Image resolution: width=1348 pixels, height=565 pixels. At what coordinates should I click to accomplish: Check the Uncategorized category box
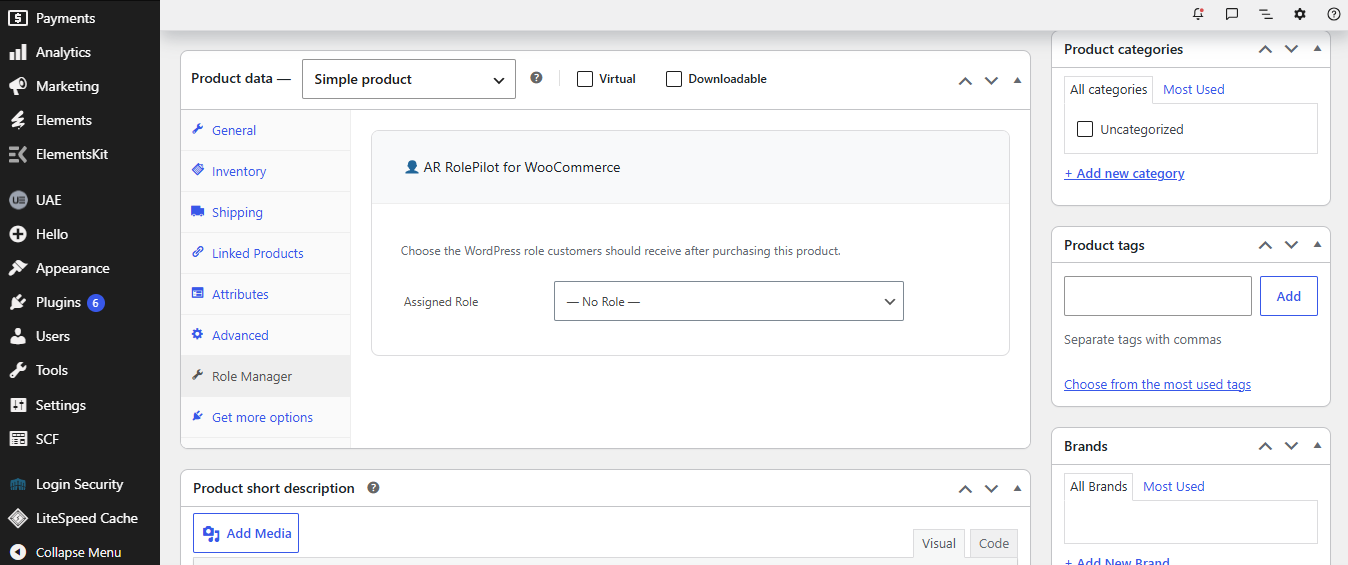tap(1085, 129)
